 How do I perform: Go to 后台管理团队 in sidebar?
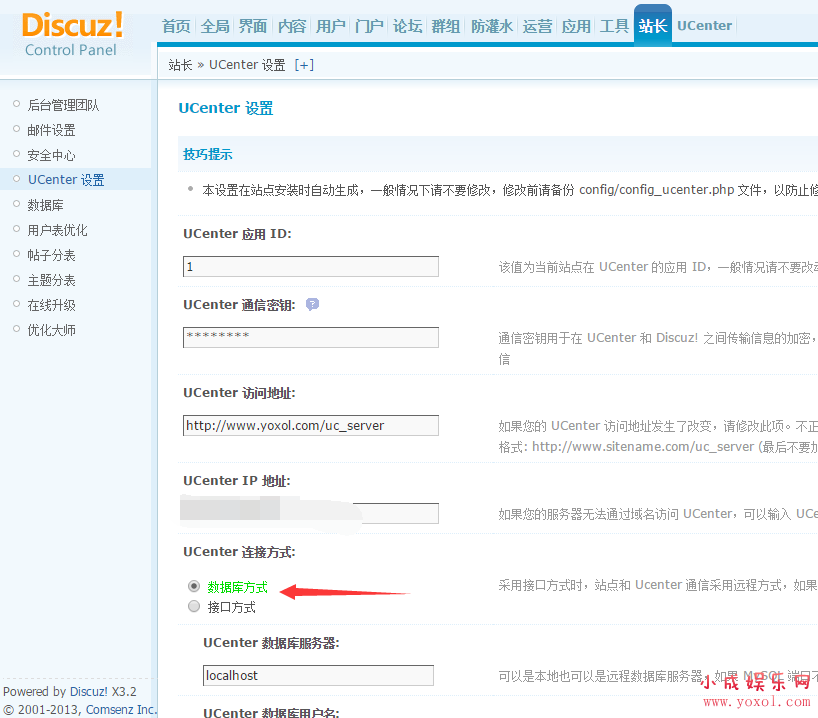coord(63,105)
